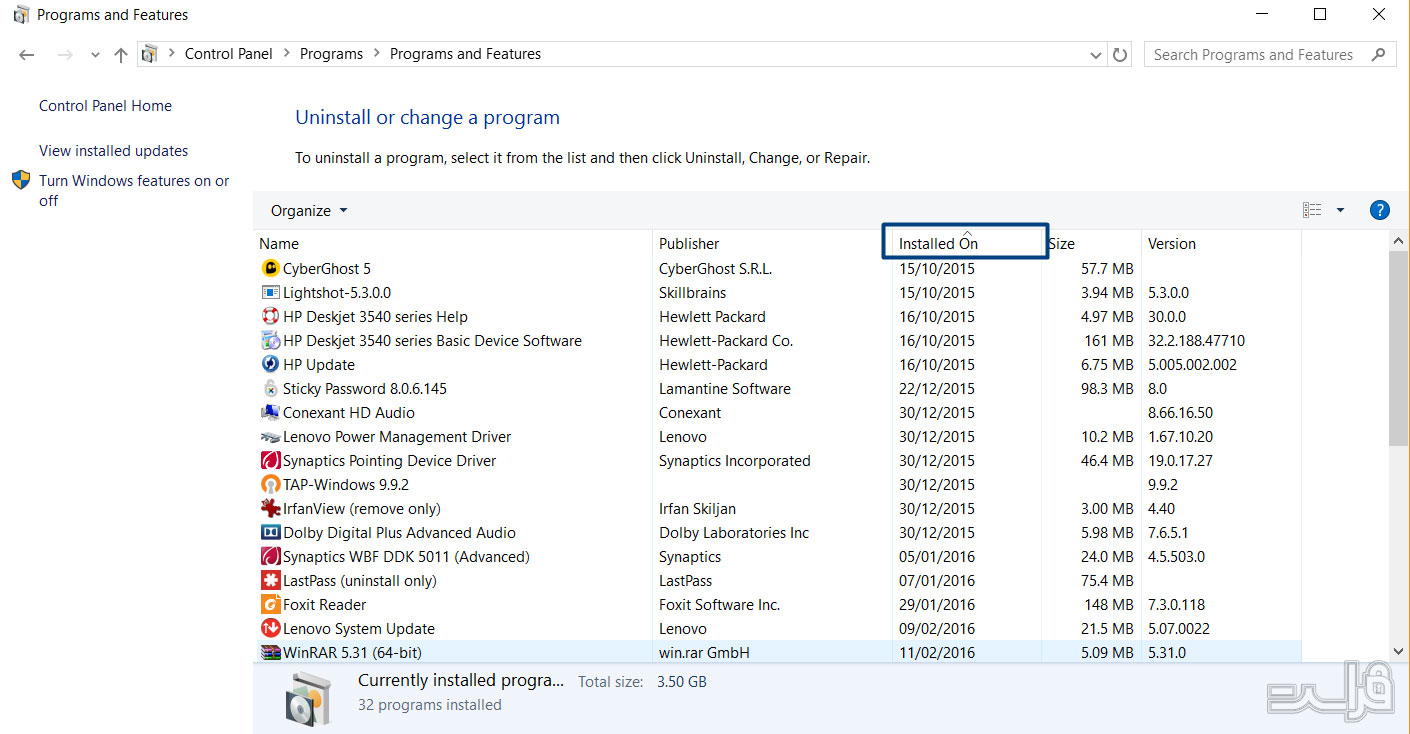Screen dimensions: 1410x734
Task: Click the Synaptics Pointing Device Driver icon
Action: tap(270, 460)
